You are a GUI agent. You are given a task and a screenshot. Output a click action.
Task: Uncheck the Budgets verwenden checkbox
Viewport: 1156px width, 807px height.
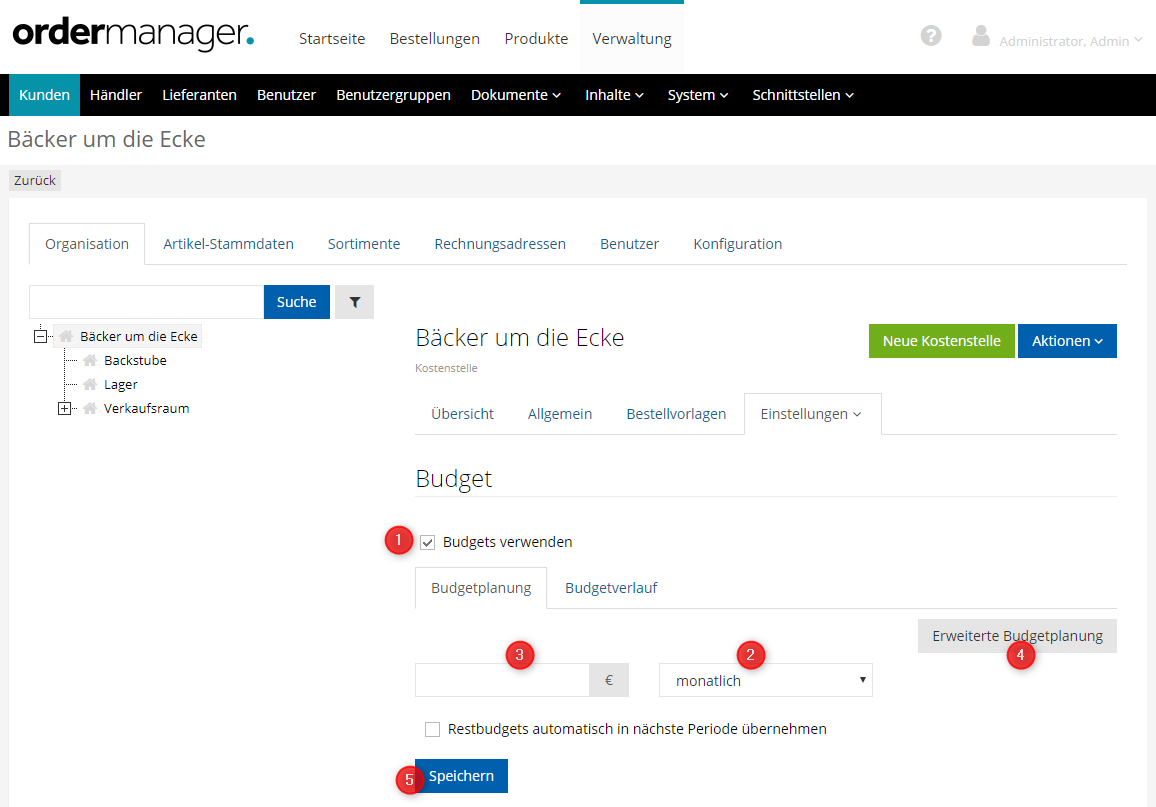(x=428, y=543)
